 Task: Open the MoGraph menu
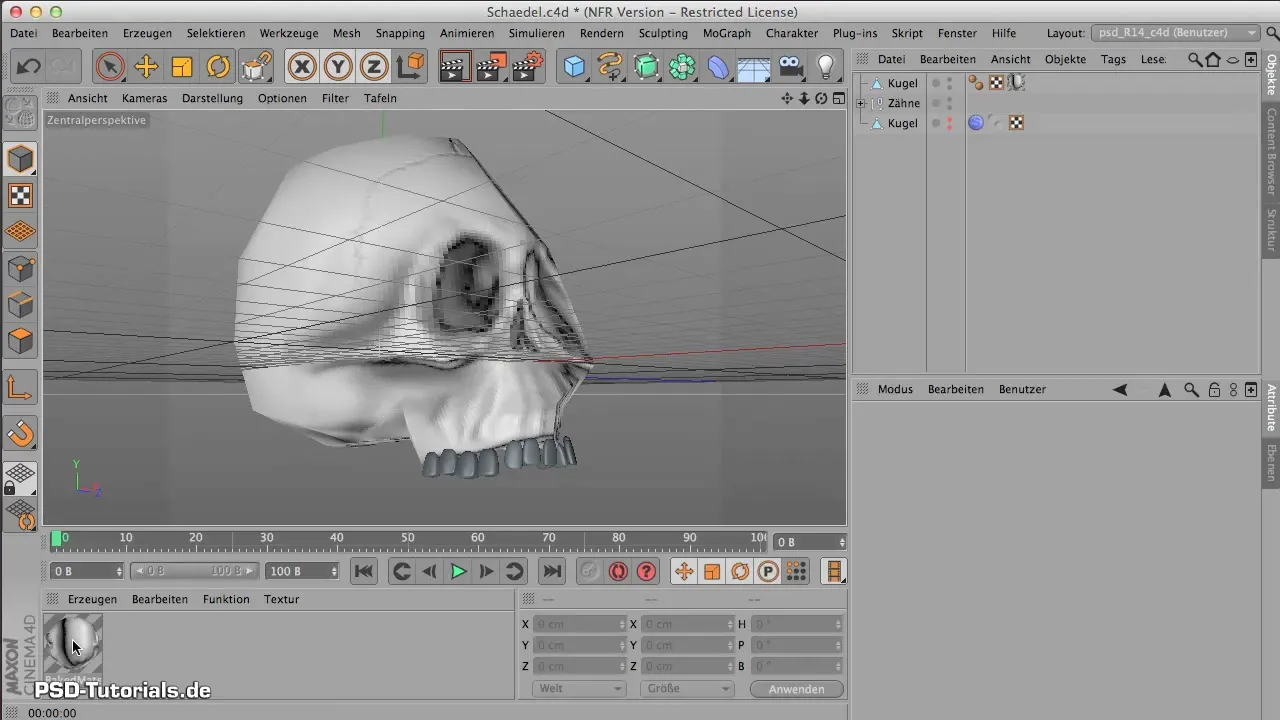pos(727,33)
